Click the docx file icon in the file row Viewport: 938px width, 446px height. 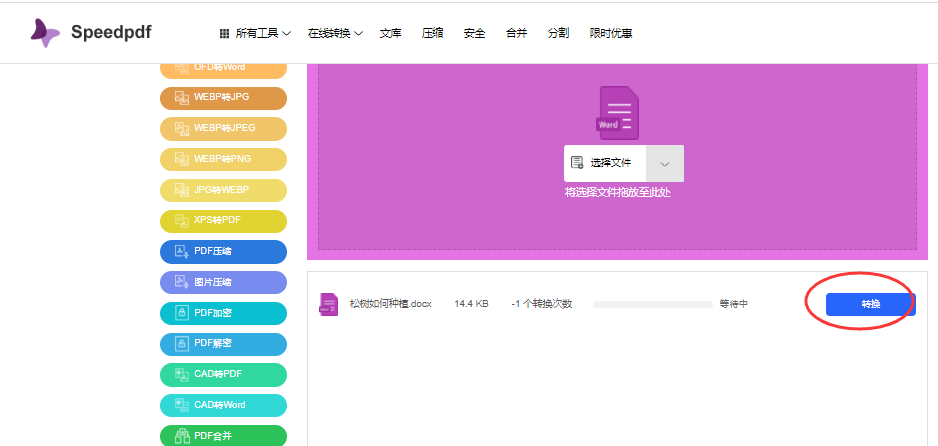coord(328,304)
